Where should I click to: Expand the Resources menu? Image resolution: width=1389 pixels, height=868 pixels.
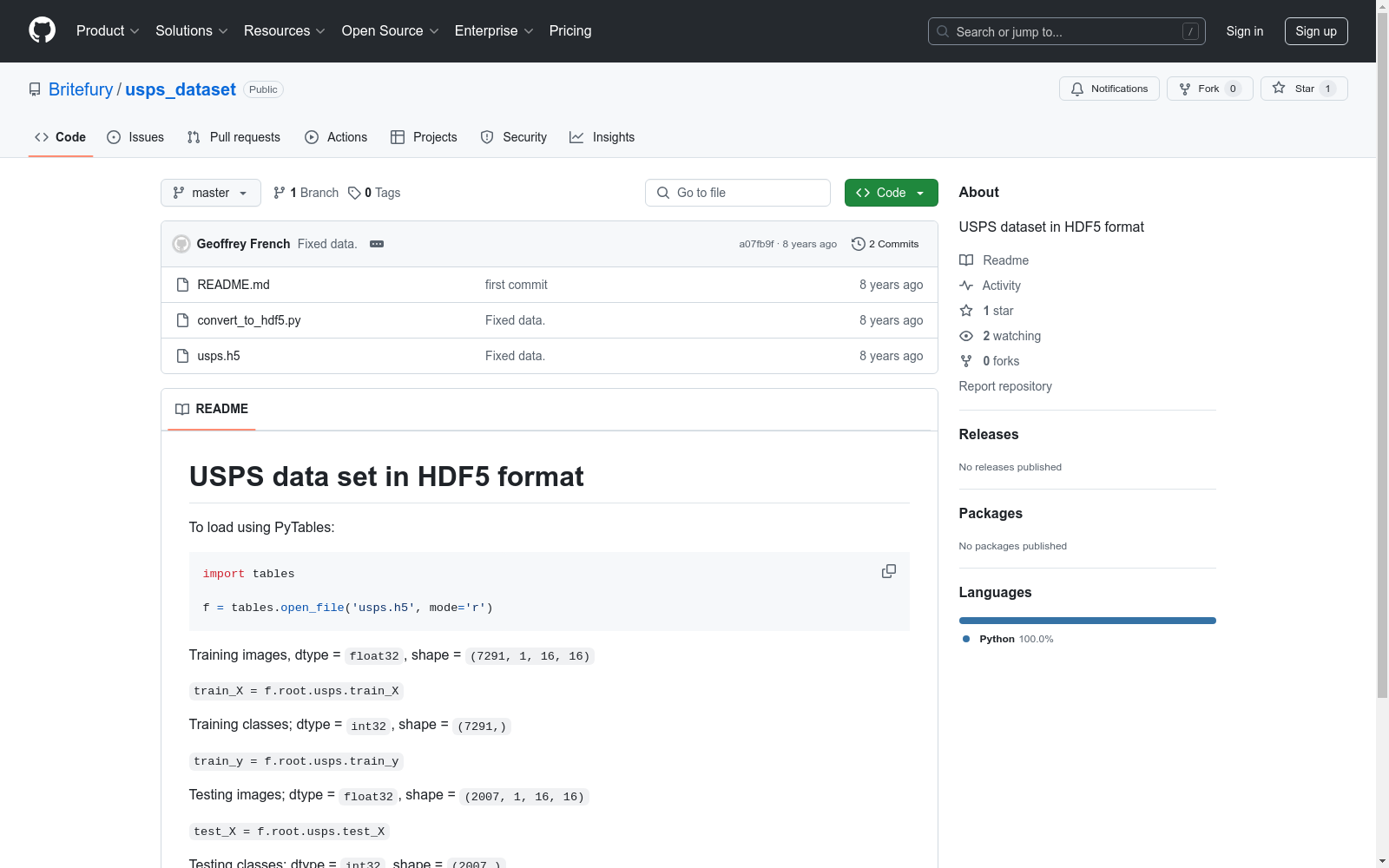tap(285, 30)
